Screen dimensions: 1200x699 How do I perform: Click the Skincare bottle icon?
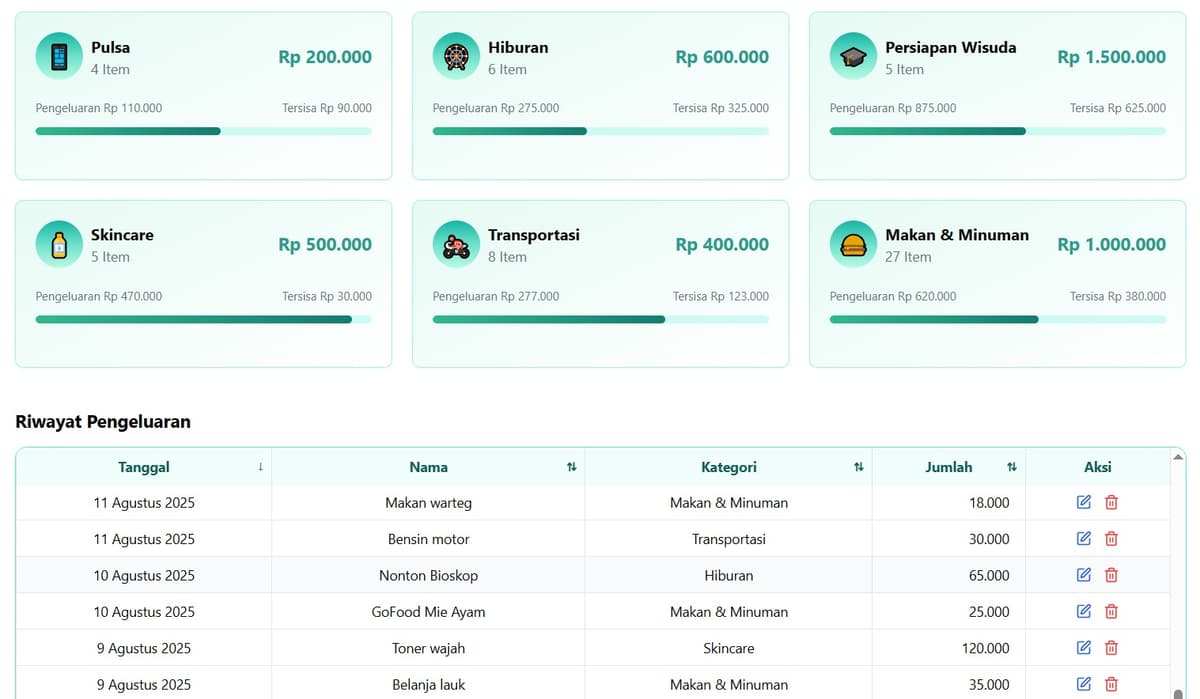tap(59, 244)
